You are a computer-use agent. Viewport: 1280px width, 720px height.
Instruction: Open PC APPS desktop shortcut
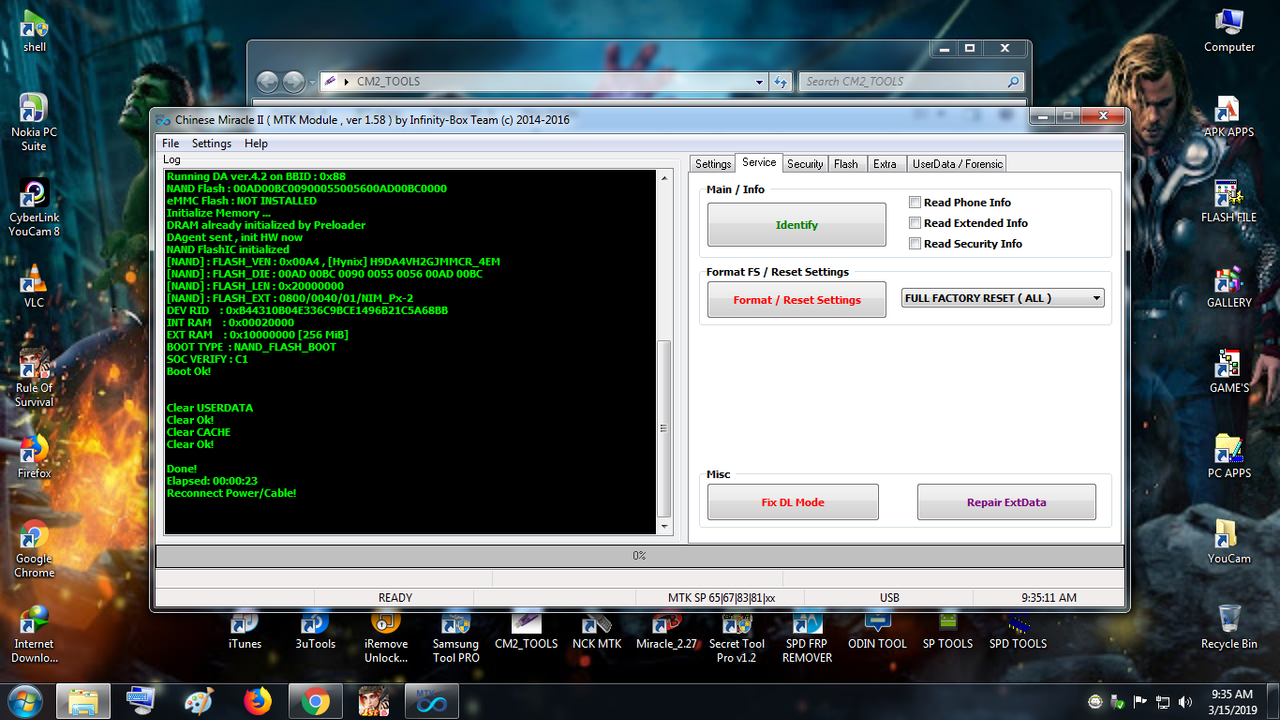(1229, 456)
